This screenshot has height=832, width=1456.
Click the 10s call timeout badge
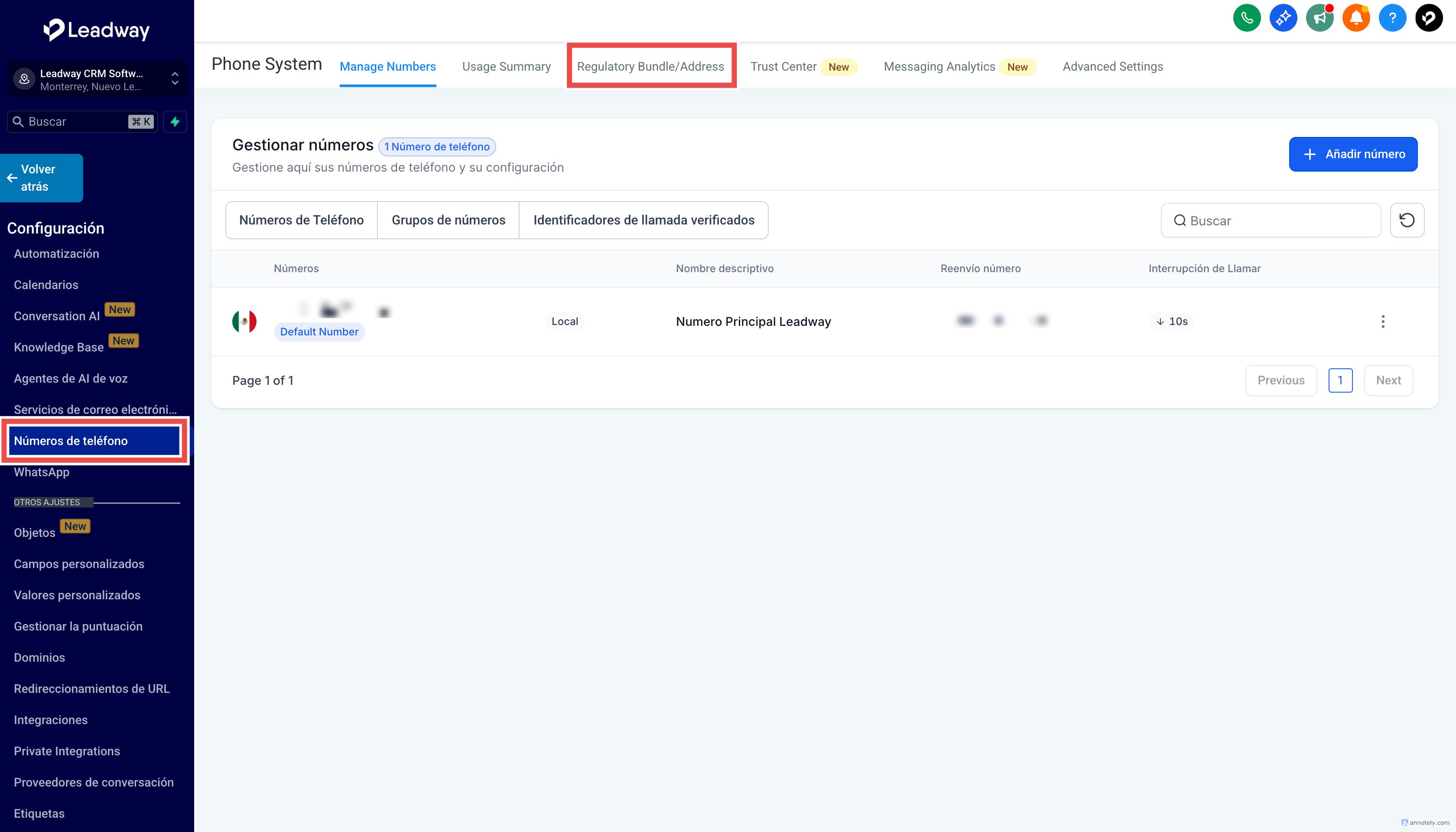1171,321
